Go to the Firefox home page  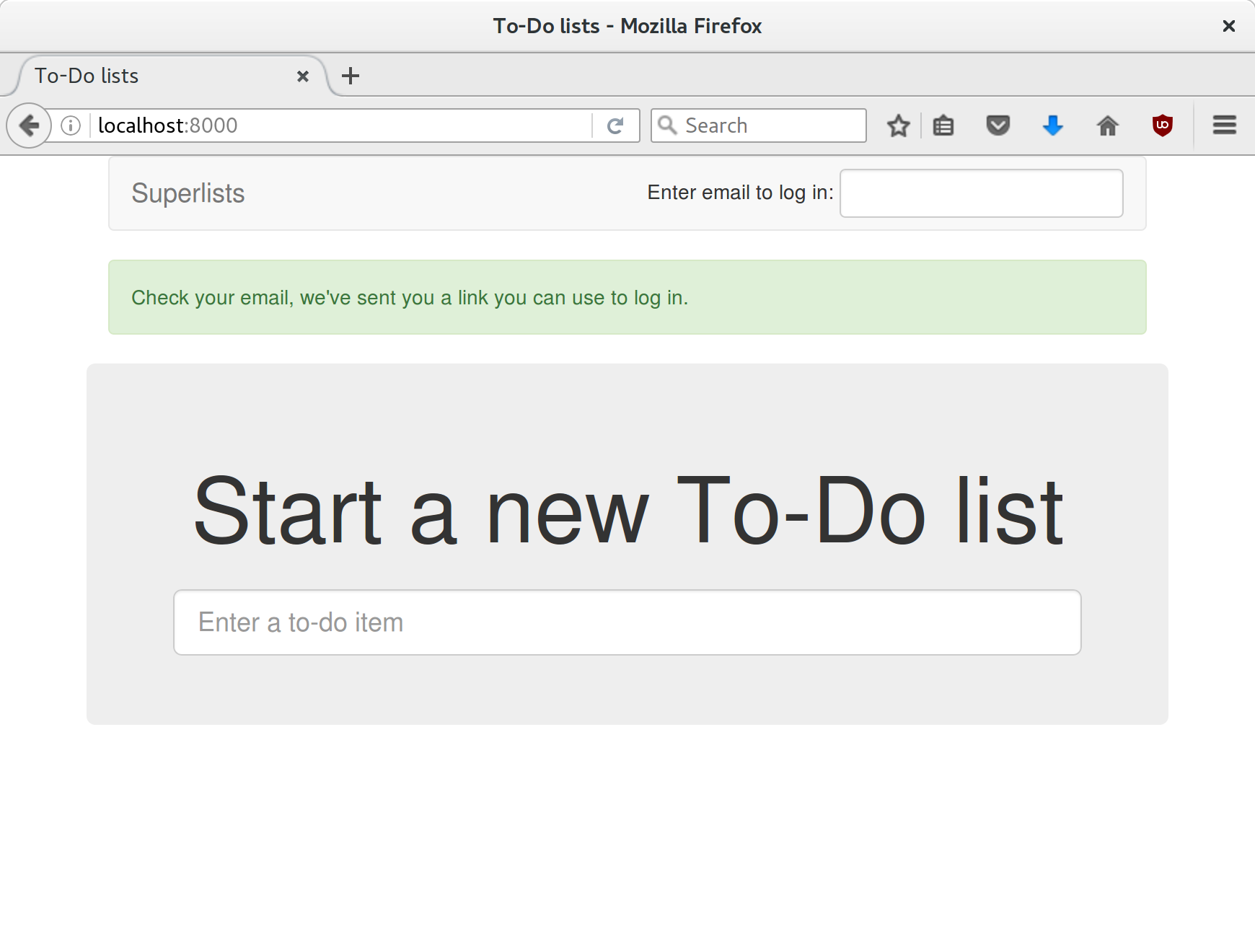click(1108, 125)
